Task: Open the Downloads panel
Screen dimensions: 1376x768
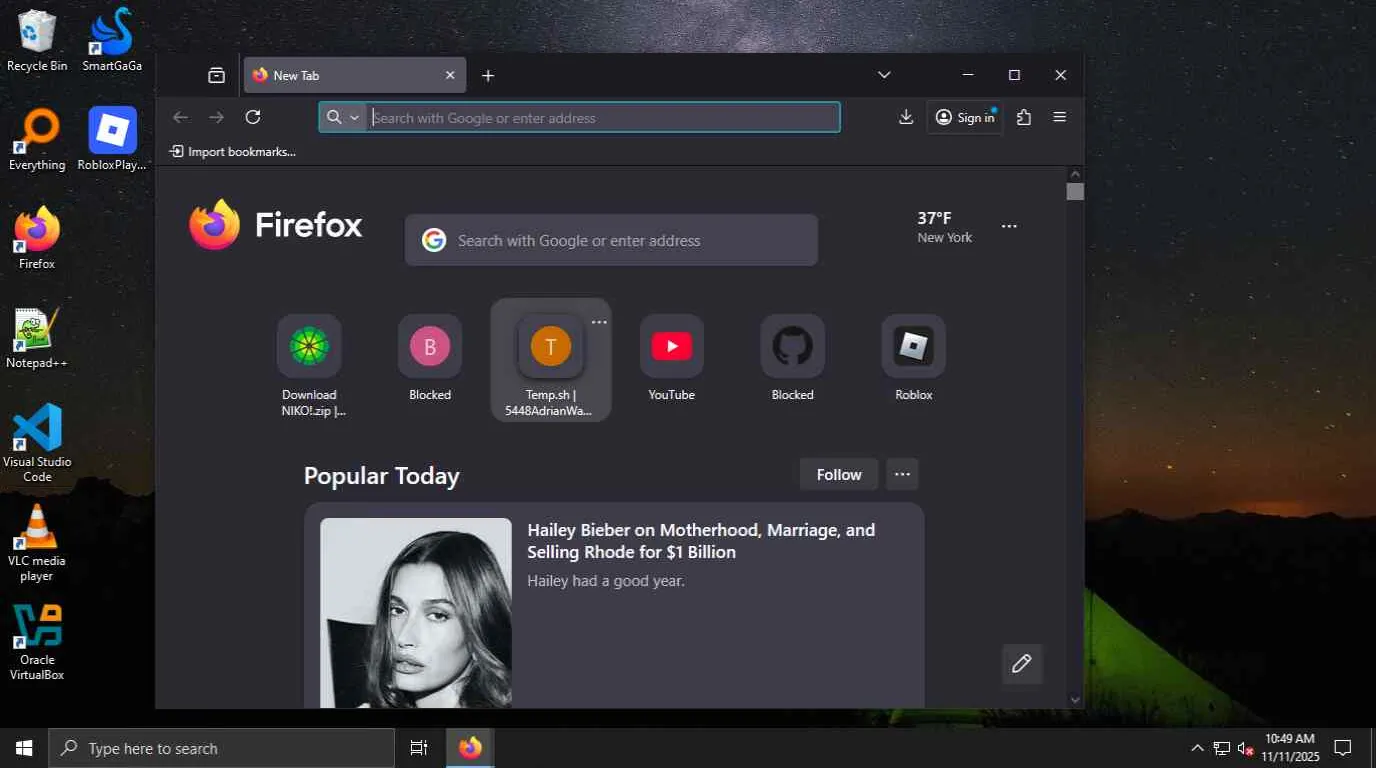Action: click(x=906, y=117)
